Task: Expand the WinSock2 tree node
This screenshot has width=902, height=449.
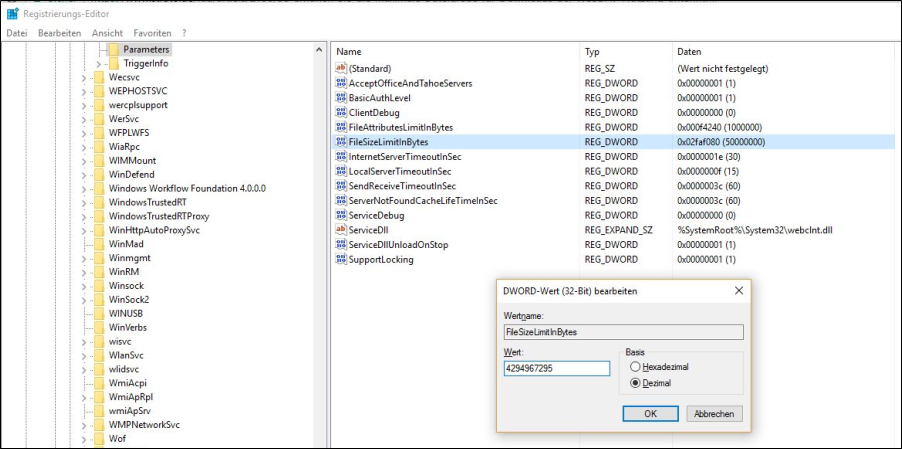Action: pyautogui.click(x=84, y=300)
